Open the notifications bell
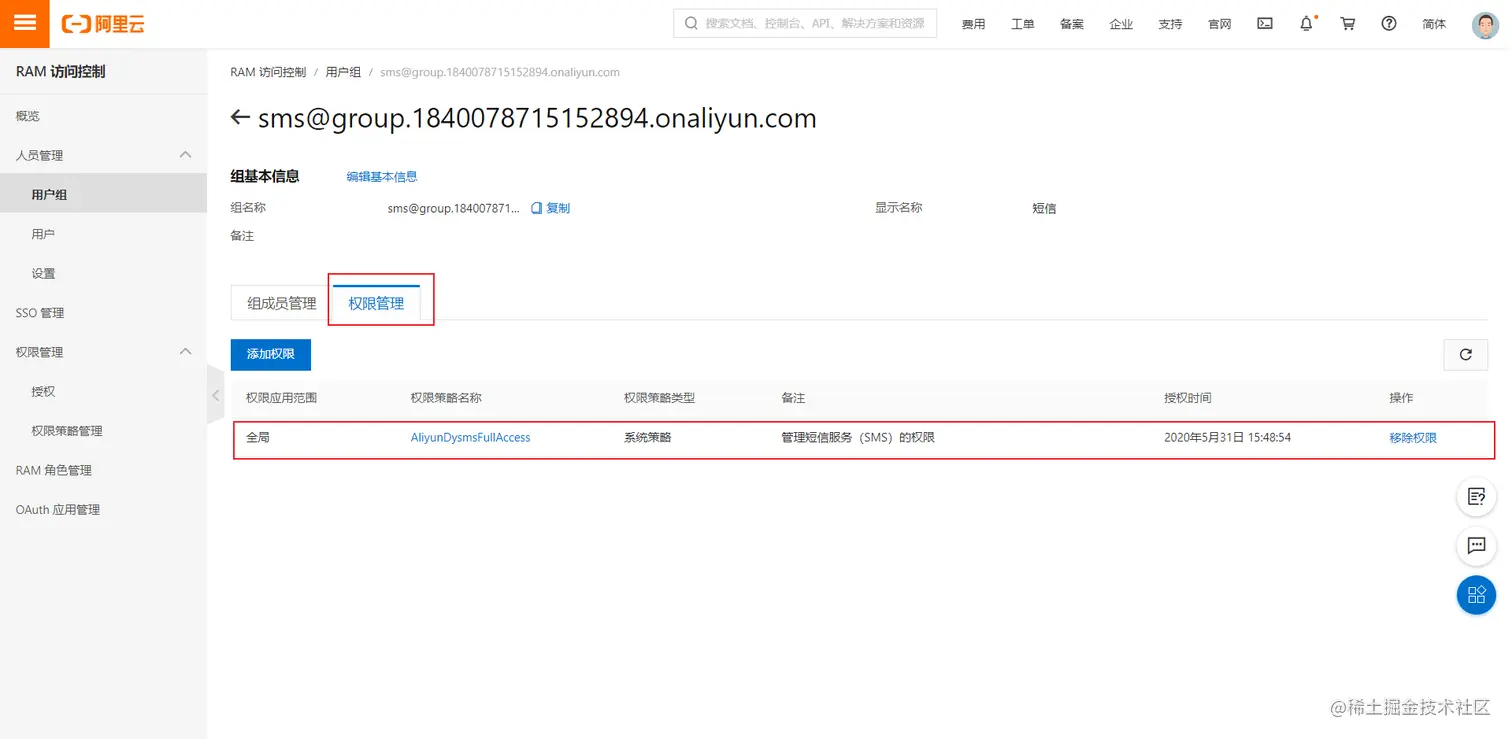The width and height of the screenshot is (1512, 739). click(x=1307, y=24)
